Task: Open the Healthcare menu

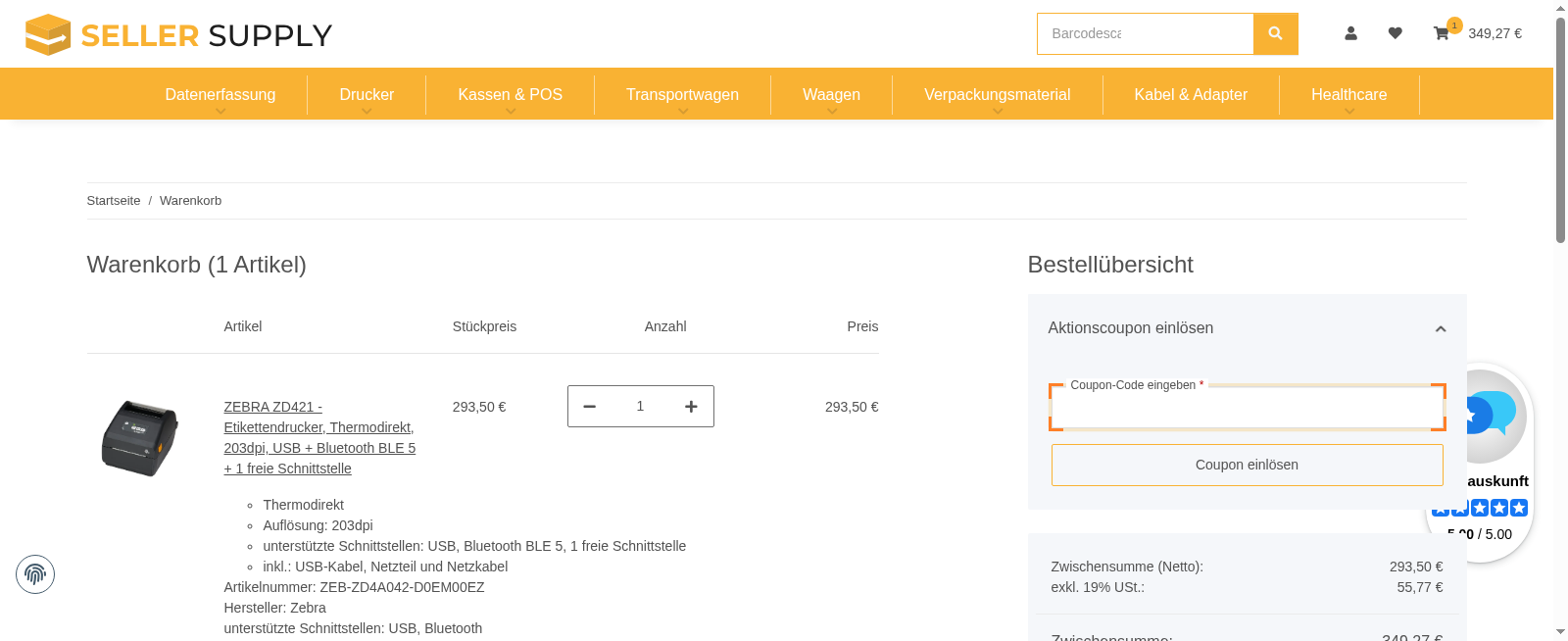Action: (1348, 95)
